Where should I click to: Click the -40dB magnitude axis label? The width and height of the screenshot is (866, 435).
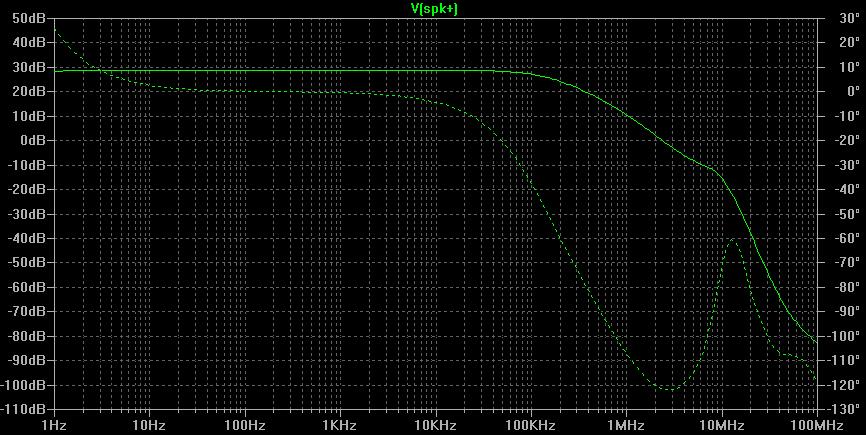coord(25,238)
